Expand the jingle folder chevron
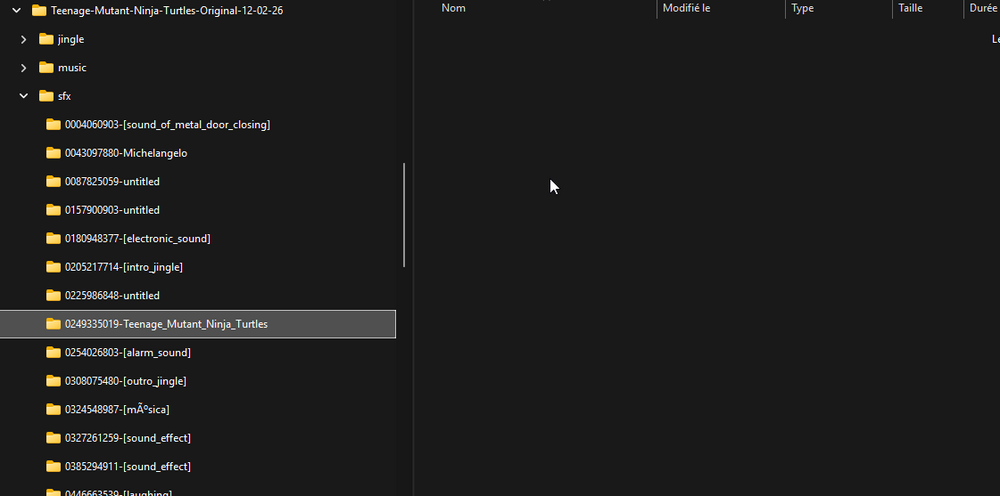Viewport: 1000px width, 496px height. coord(23,39)
